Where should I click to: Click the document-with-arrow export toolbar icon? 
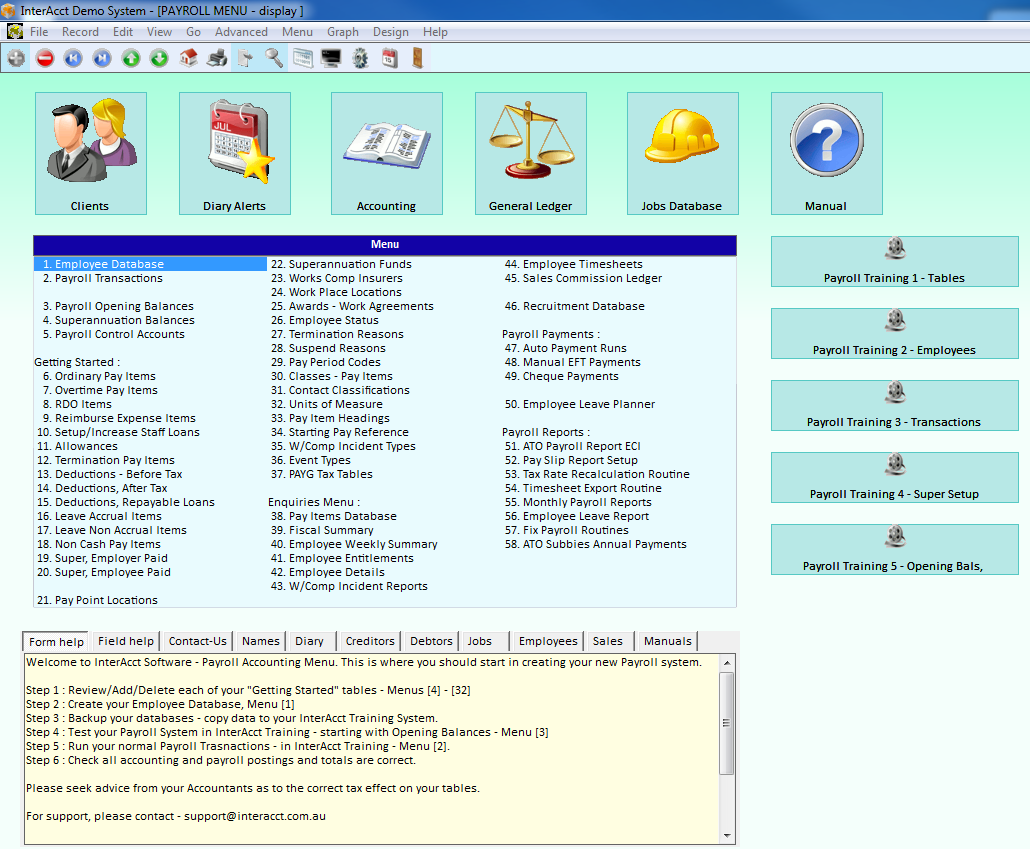(x=245, y=58)
